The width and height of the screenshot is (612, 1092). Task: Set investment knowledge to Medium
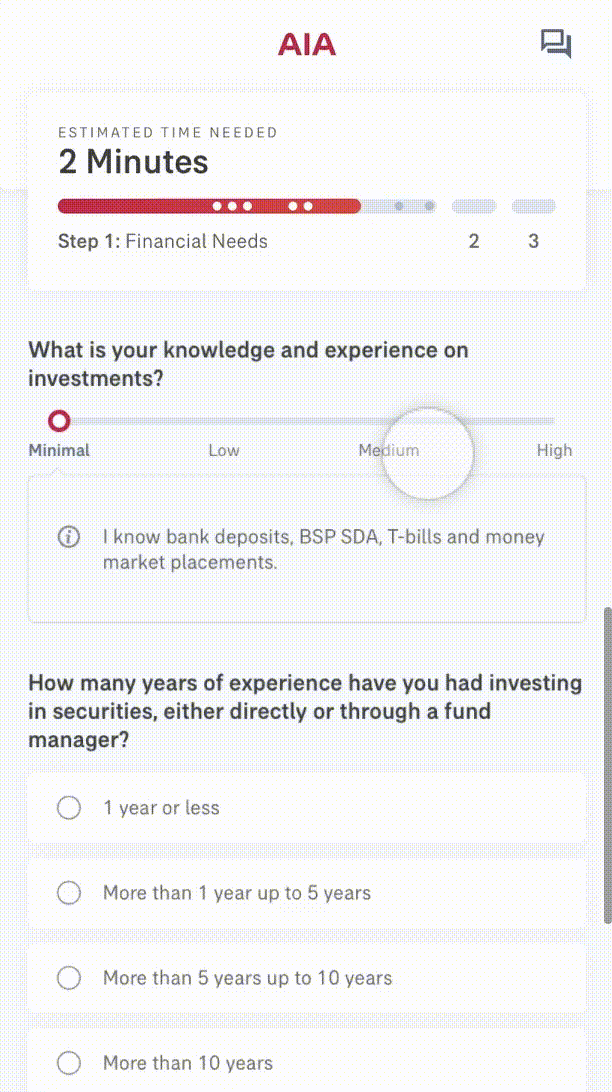coord(389,421)
